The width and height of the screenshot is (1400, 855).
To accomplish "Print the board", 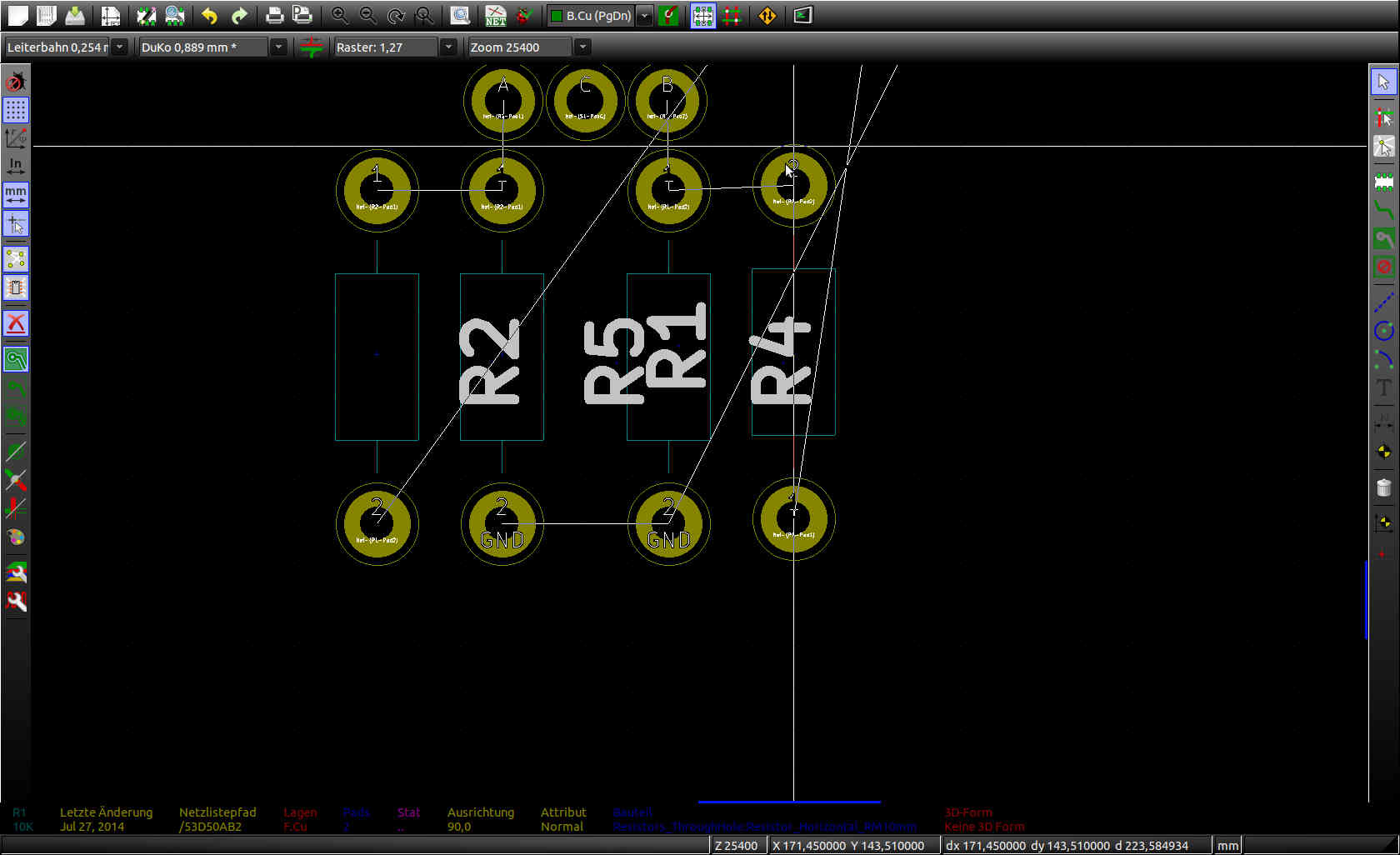I will [274, 15].
